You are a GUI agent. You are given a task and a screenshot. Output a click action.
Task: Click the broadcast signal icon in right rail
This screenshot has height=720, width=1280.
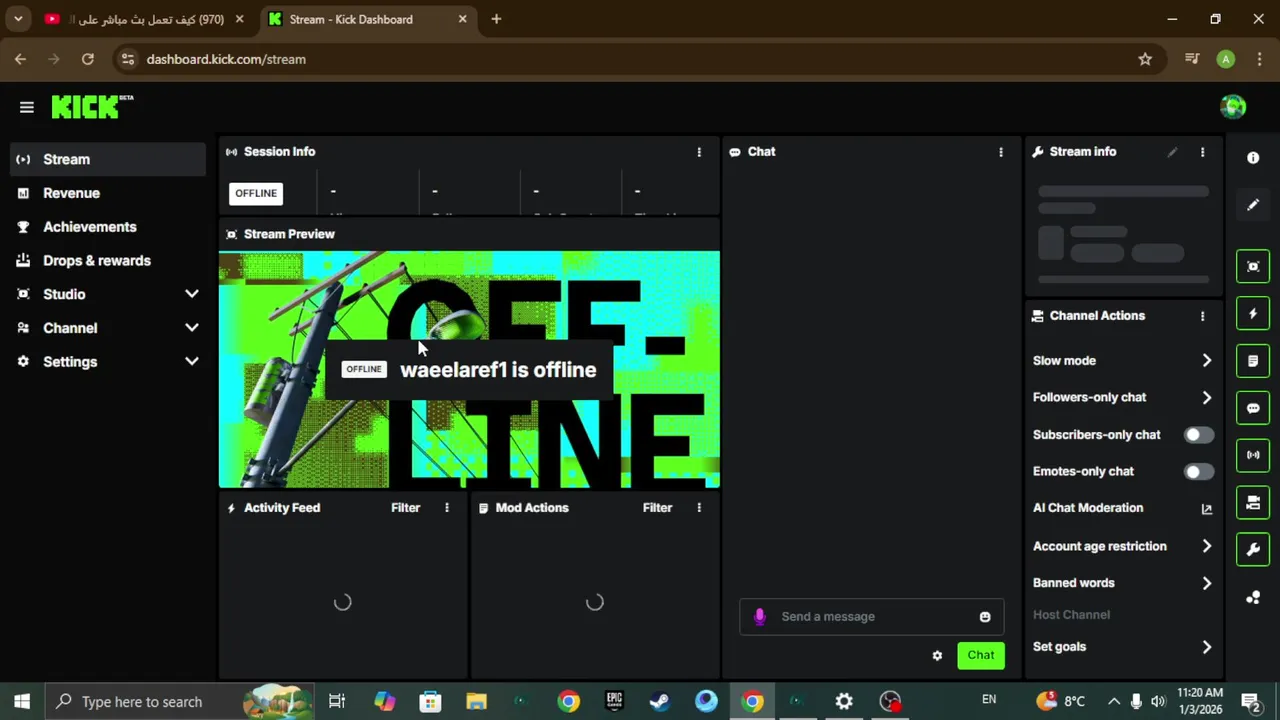[x=1253, y=455]
